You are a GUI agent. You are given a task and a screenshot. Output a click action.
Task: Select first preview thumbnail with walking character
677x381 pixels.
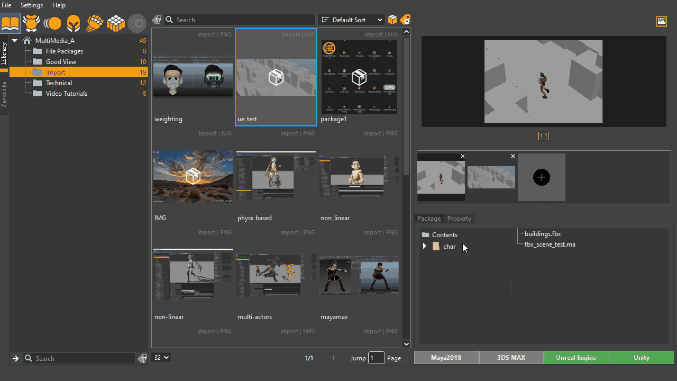(441, 177)
